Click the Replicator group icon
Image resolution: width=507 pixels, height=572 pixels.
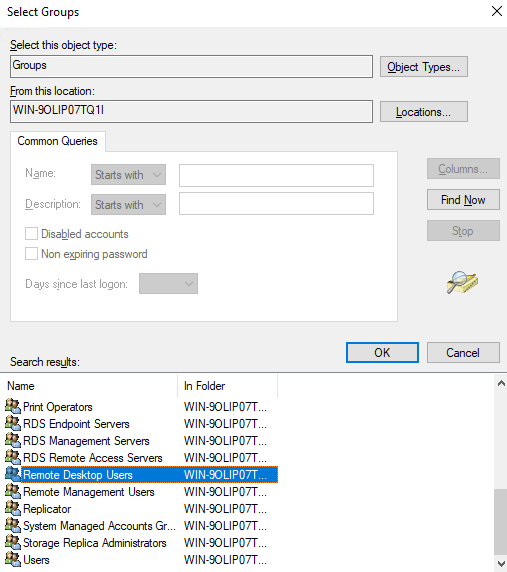pos(13,508)
